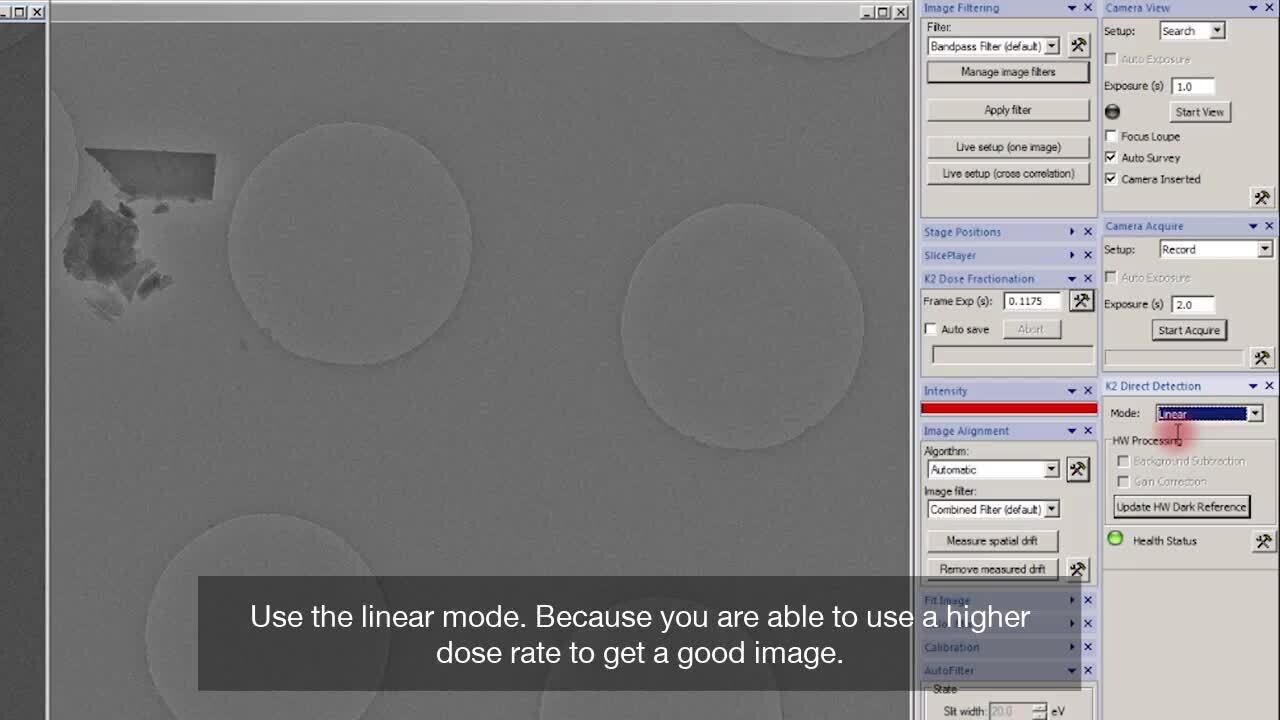Open Camera Acquire settings tools icon

click(1262, 358)
